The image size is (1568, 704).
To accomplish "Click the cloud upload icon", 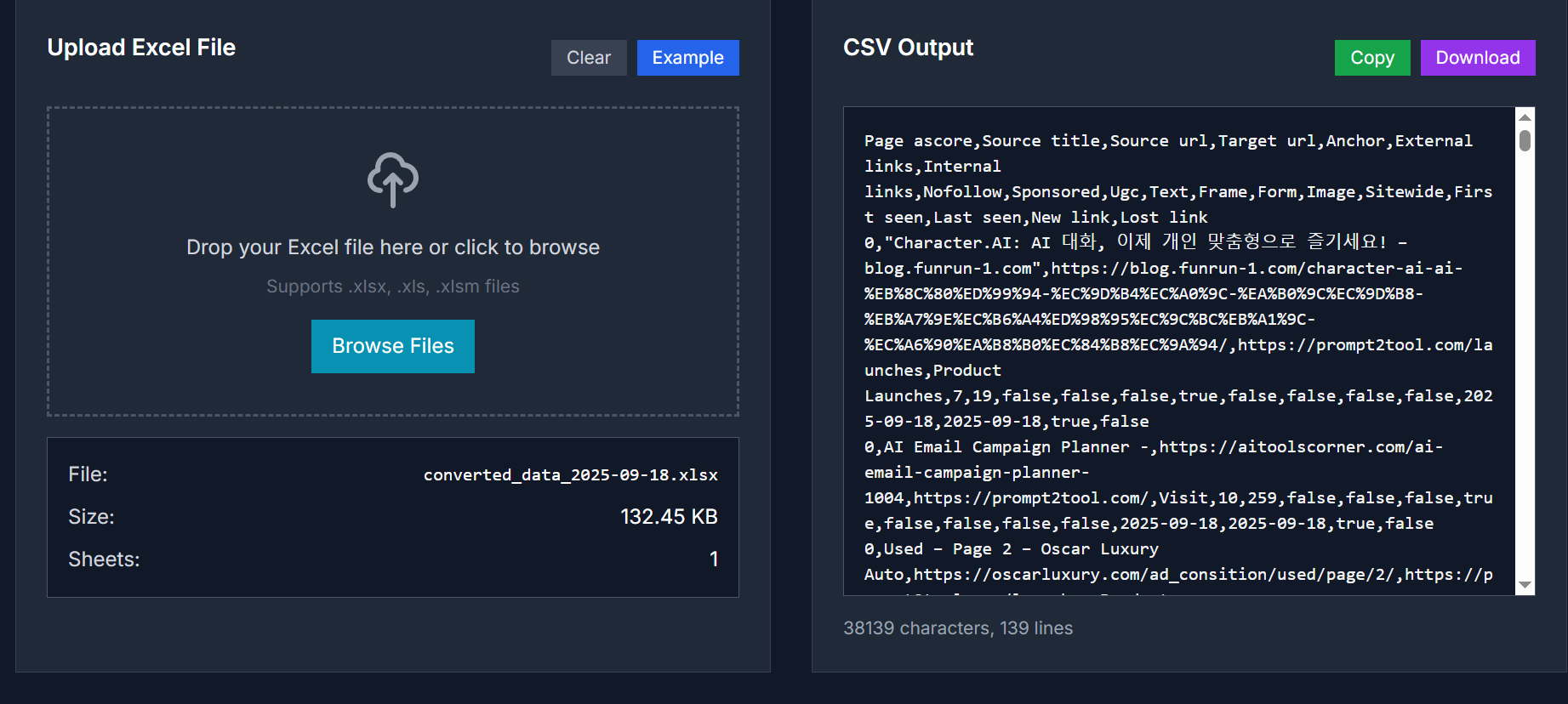I will pyautogui.click(x=392, y=179).
